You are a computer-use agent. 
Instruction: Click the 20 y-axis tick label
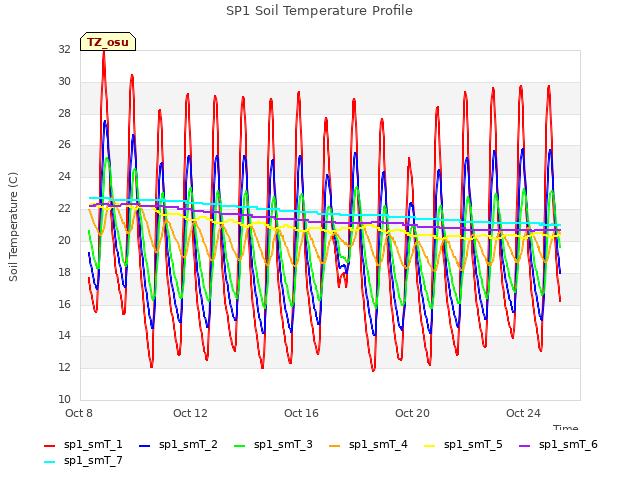[64, 240]
